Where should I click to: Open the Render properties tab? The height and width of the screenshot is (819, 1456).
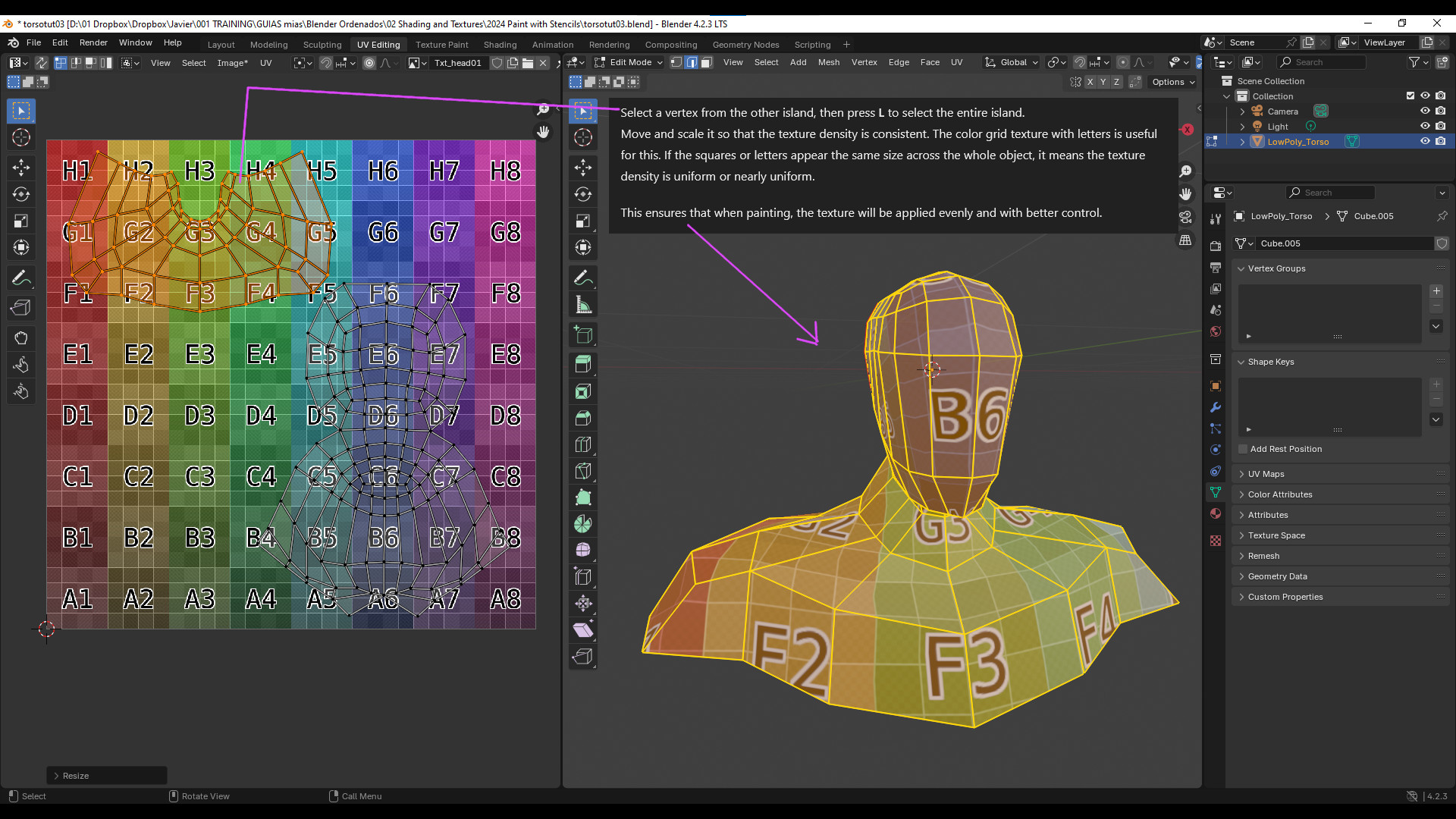pos(1216,246)
